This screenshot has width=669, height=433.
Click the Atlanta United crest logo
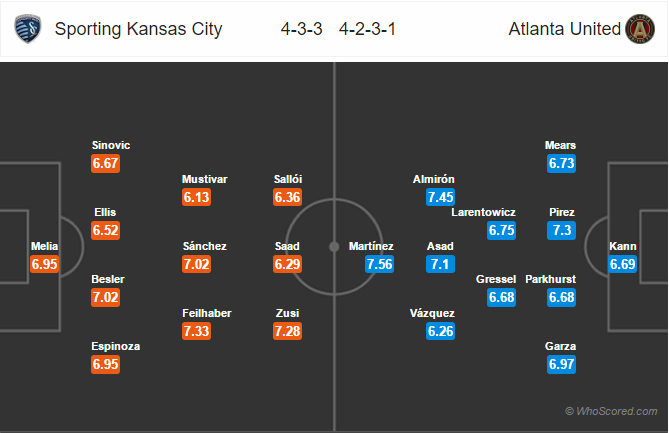click(640, 29)
